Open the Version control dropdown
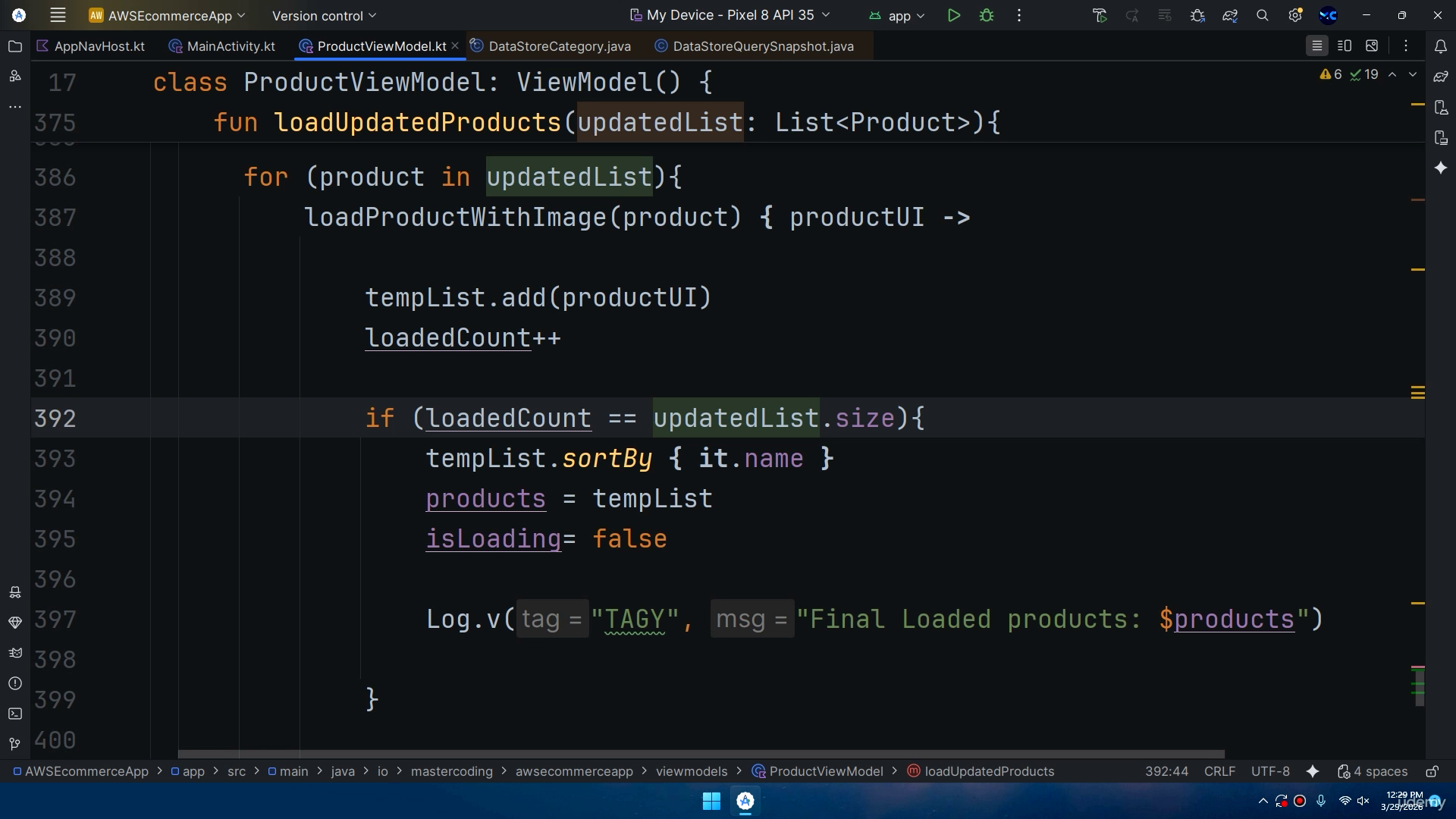1456x819 pixels. (324, 15)
